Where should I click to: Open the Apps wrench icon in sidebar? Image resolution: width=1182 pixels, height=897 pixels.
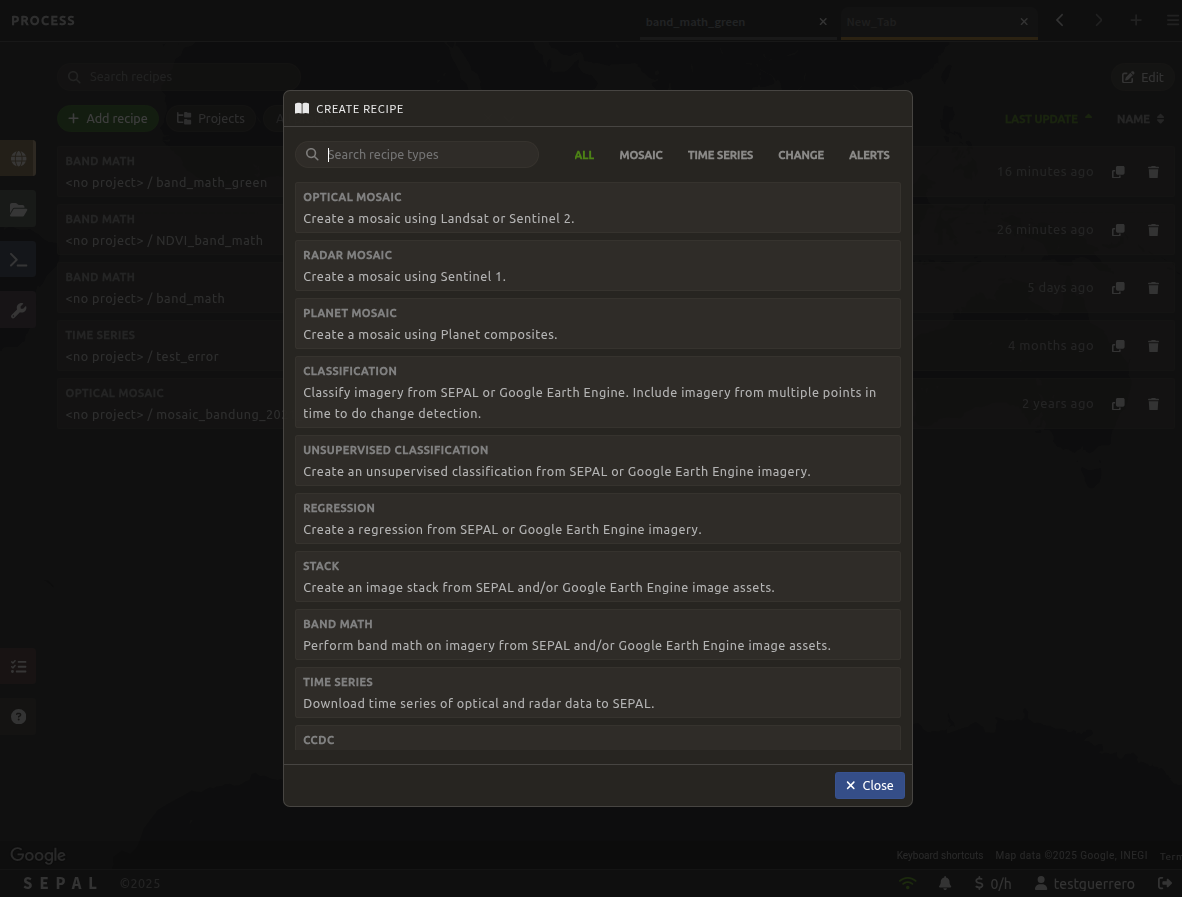18,311
